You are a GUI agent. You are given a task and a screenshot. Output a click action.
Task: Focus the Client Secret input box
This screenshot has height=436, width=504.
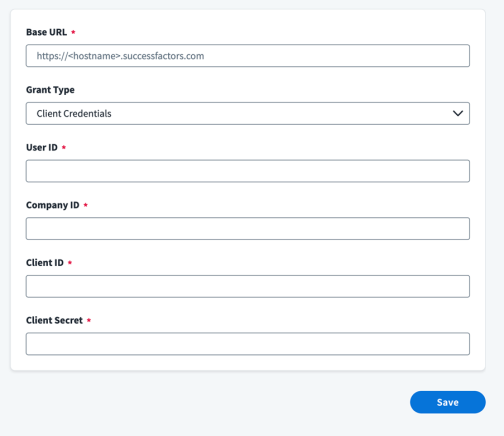pos(248,344)
